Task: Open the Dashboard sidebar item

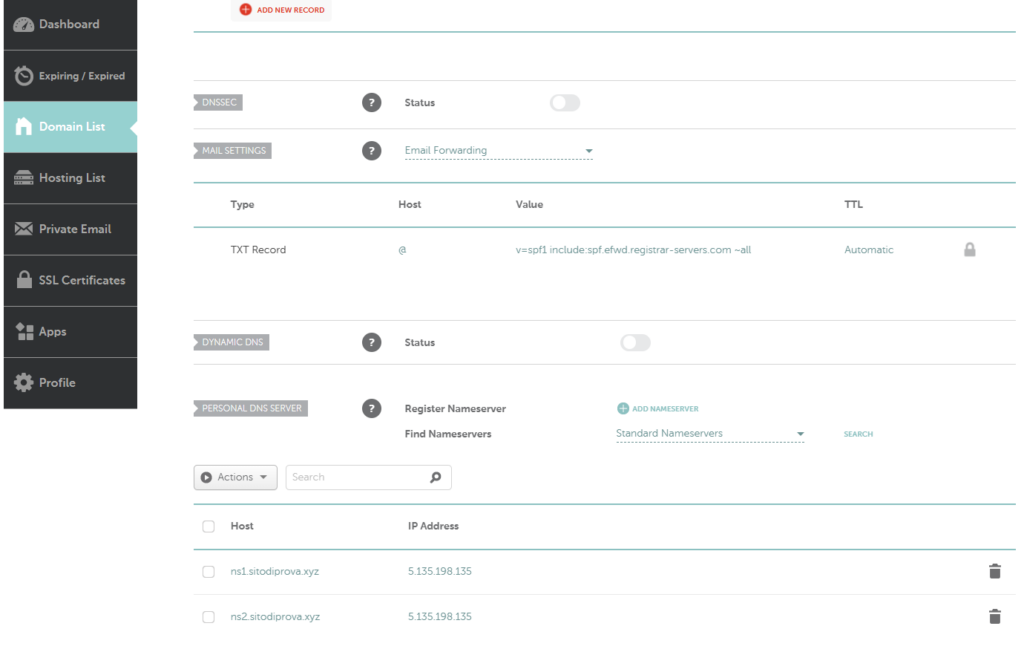Action: click(70, 25)
